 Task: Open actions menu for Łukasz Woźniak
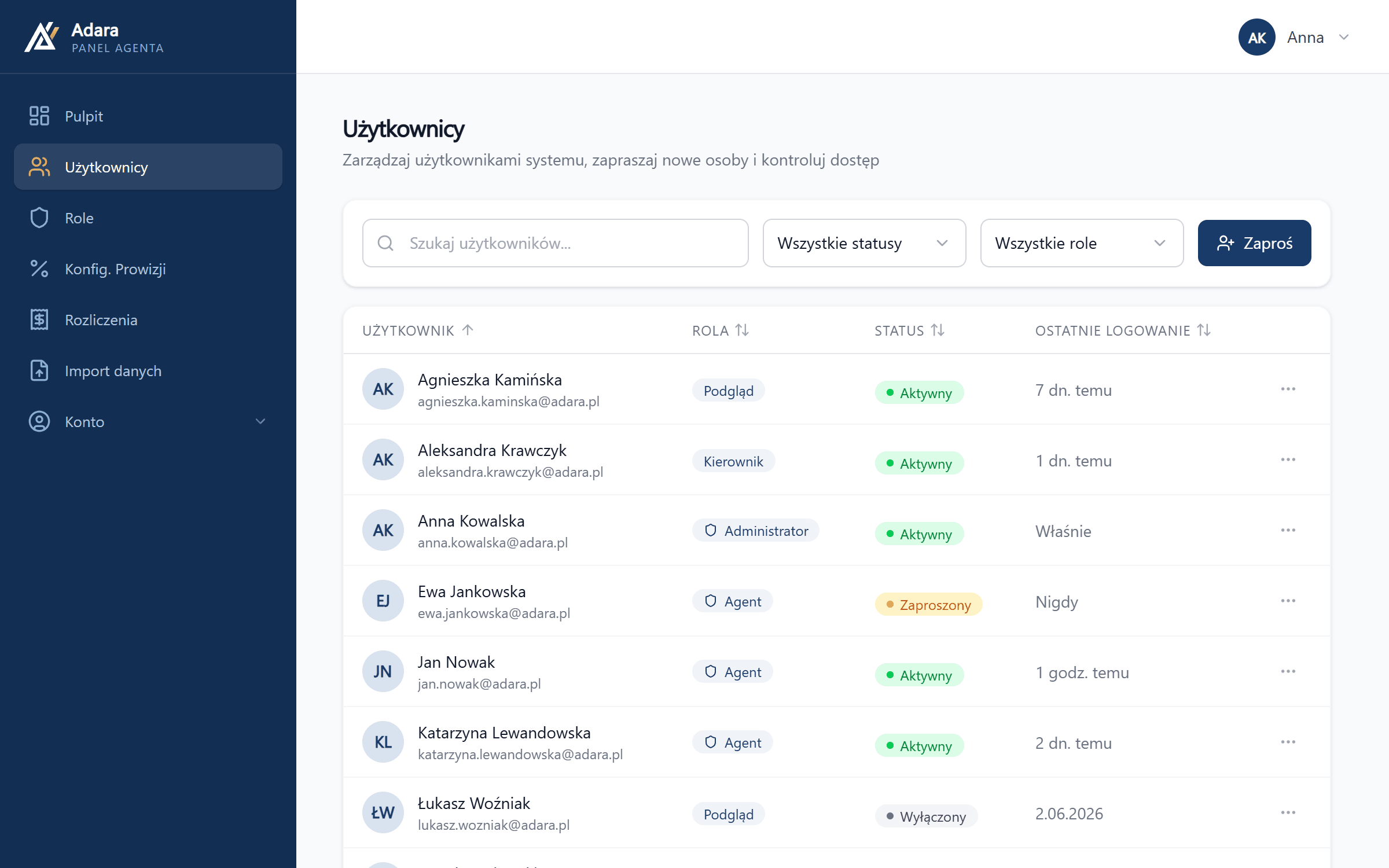(1288, 812)
